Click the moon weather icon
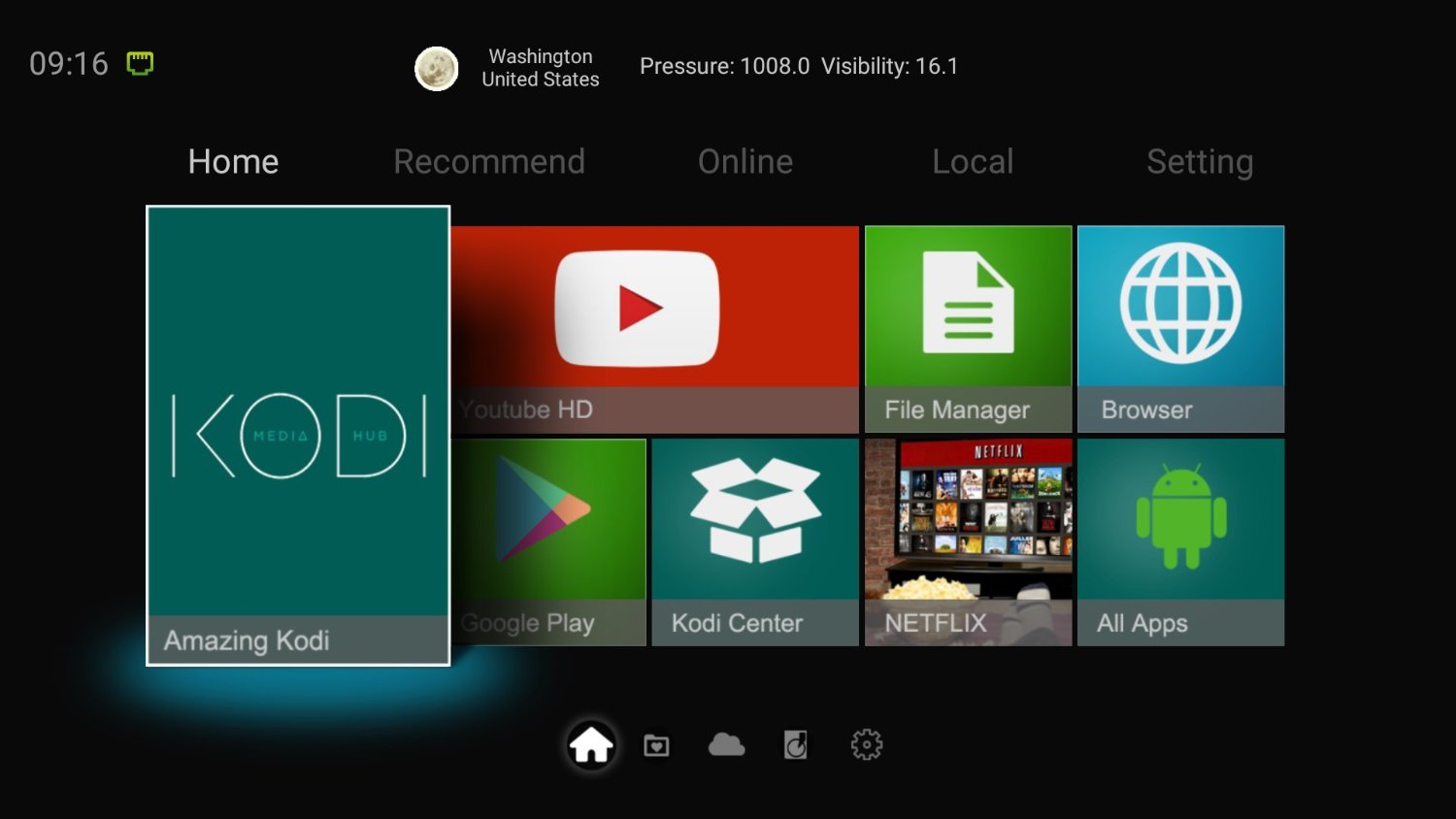Image resolution: width=1456 pixels, height=819 pixels. [x=437, y=69]
